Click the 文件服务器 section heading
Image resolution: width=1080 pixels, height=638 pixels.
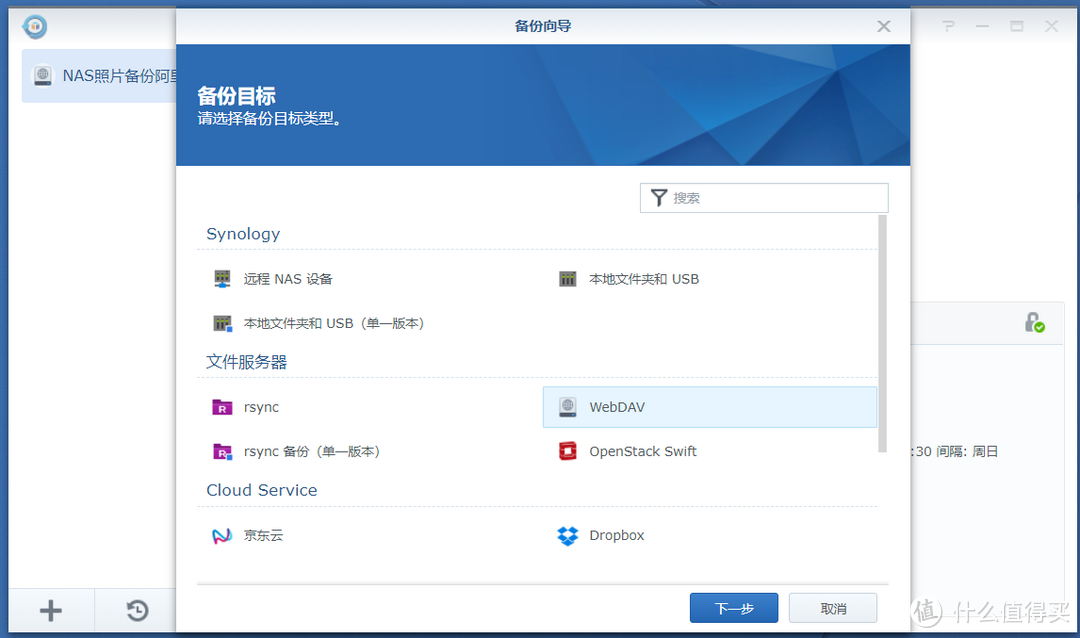(247, 362)
